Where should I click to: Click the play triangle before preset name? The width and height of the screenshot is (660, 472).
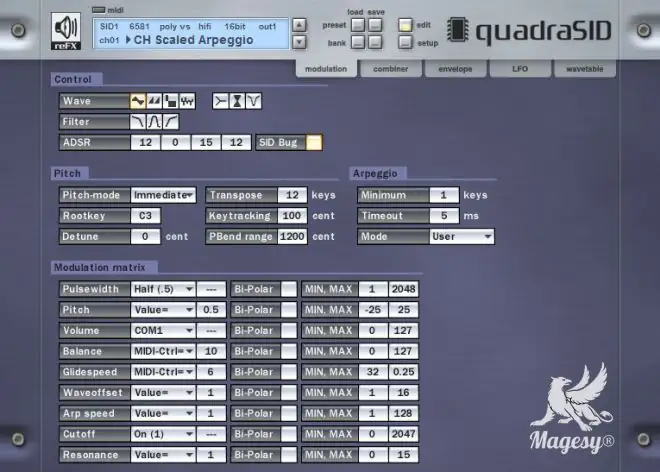(x=128, y=40)
